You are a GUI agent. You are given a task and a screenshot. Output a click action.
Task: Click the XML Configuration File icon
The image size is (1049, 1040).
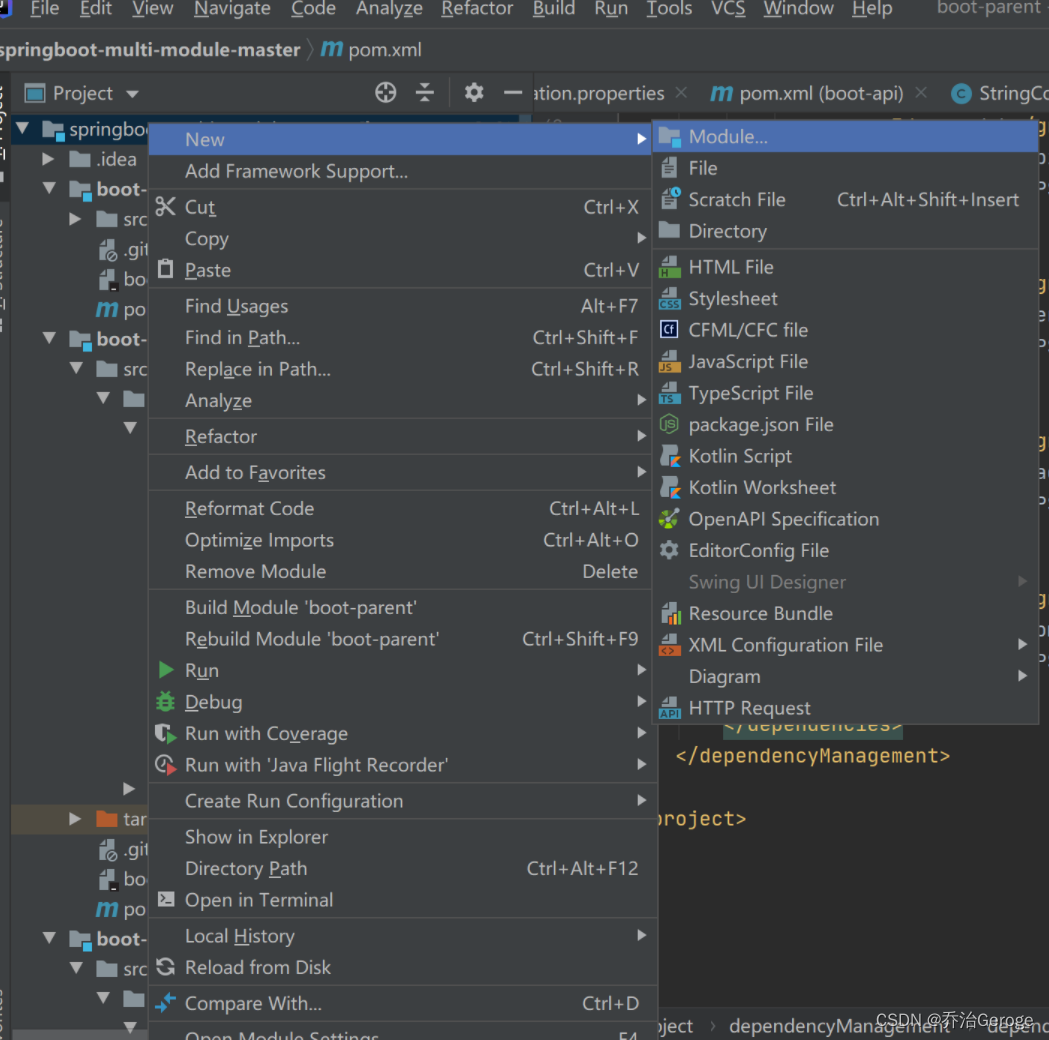pos(670,645)
